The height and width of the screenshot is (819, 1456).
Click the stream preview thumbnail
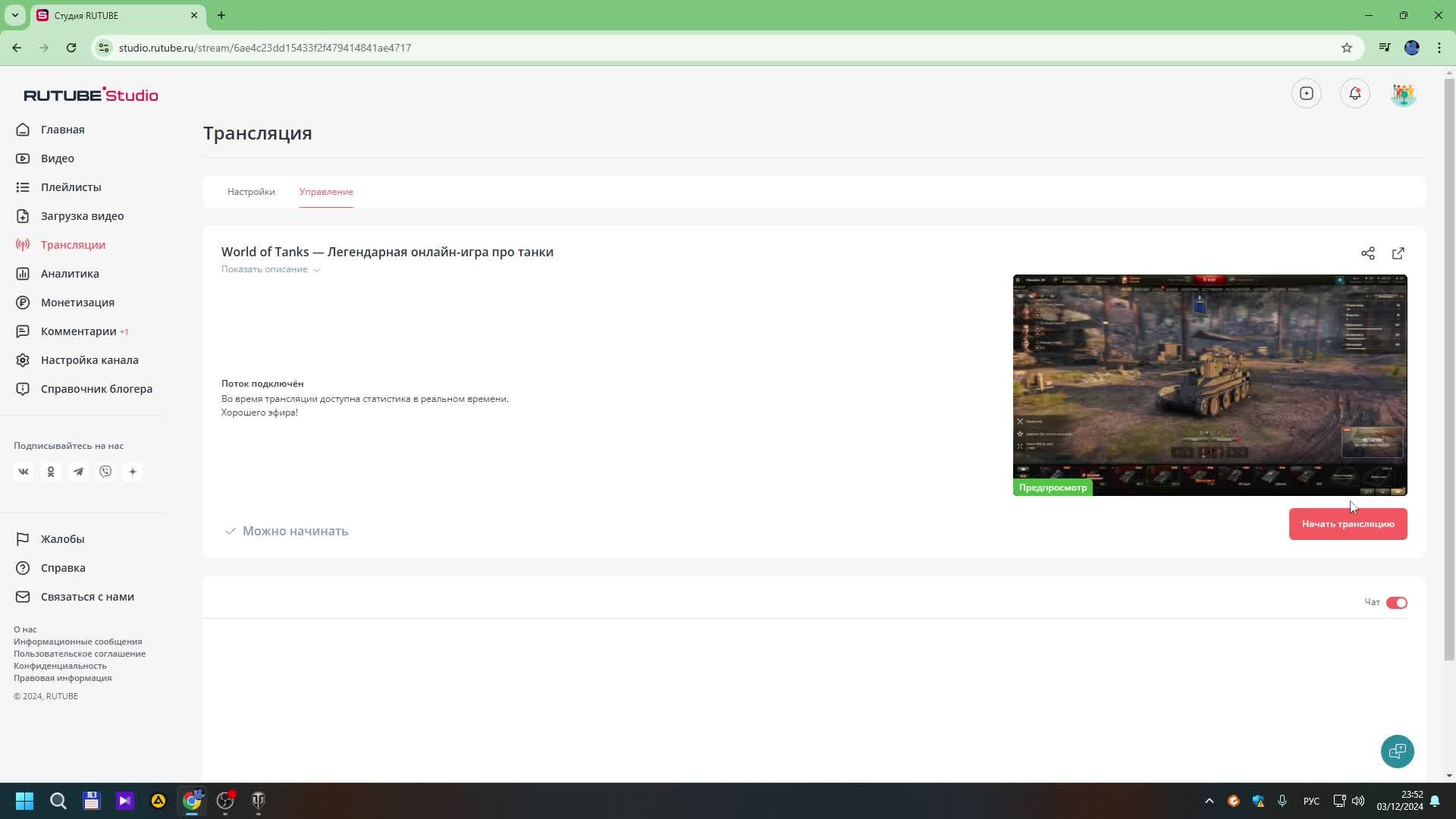1210,385
